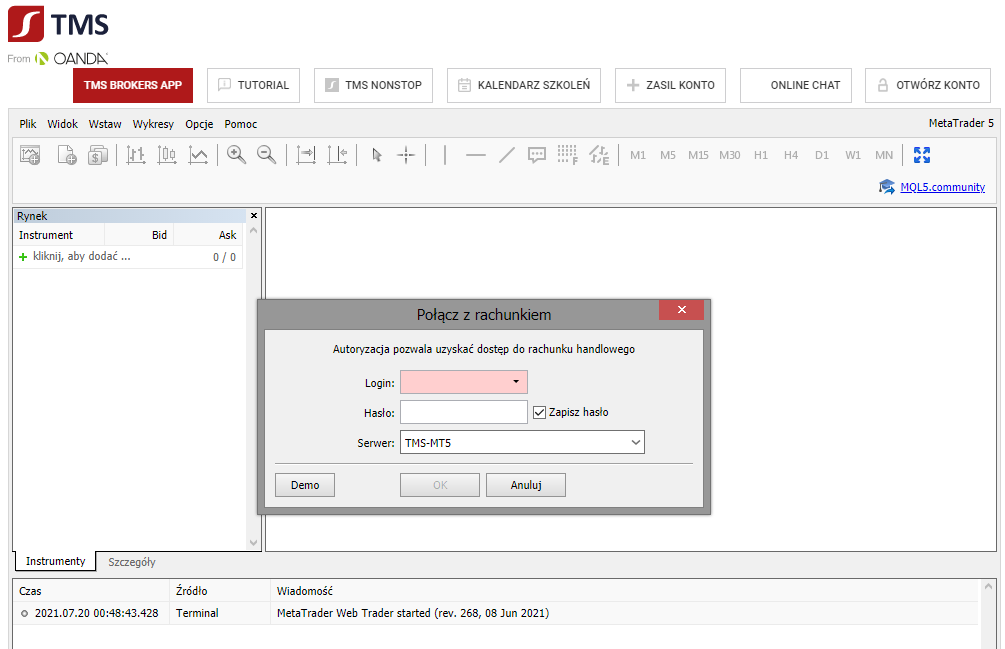Toggle chart shift icon

[337, 155]
